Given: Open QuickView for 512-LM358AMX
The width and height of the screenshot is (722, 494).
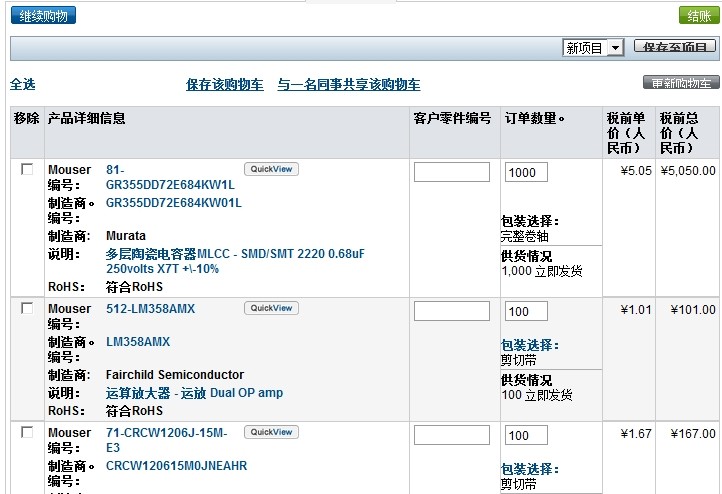Looking at the screenshot, I should coord(271,308).
